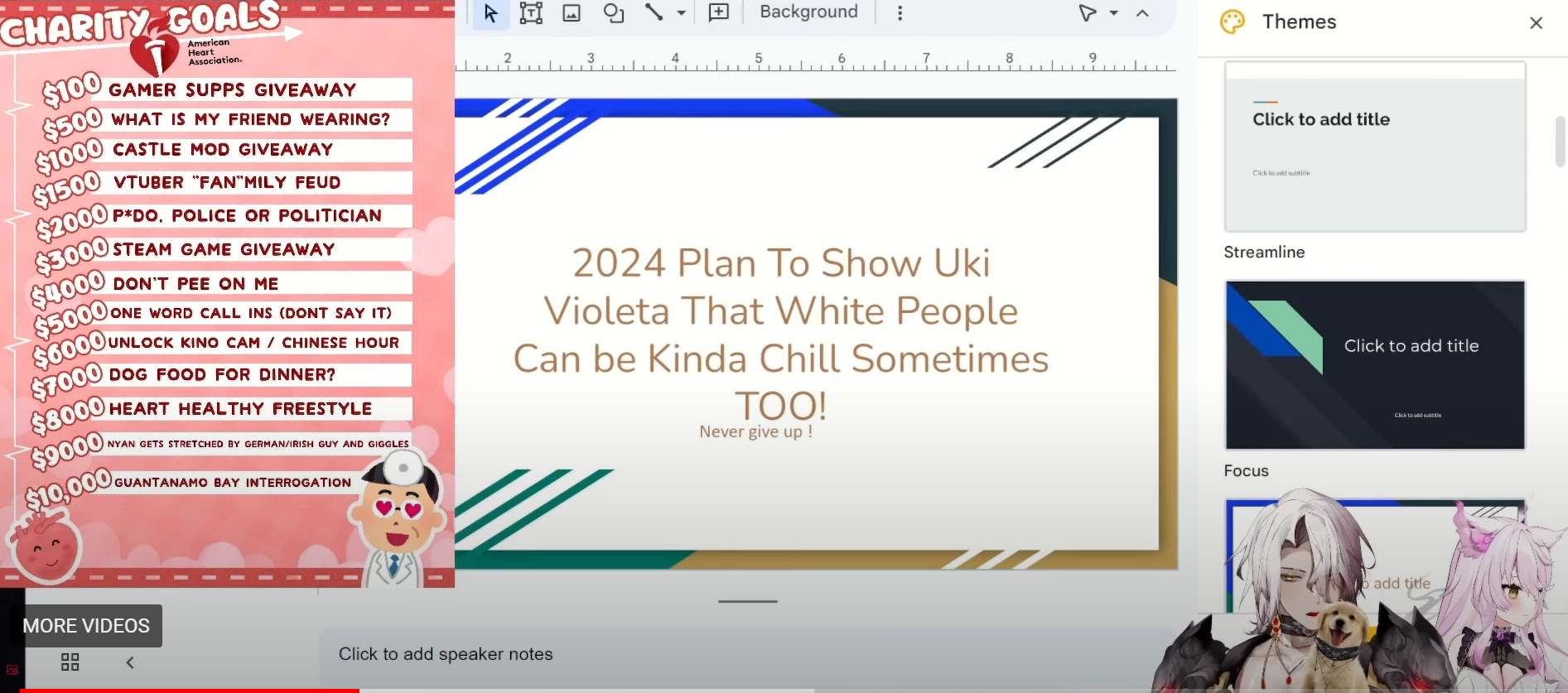Image resolution: width=1568 pixels, height=693 pixels.
Task: Select the cursor arrow tool
Action: click(x=490, y=13)
